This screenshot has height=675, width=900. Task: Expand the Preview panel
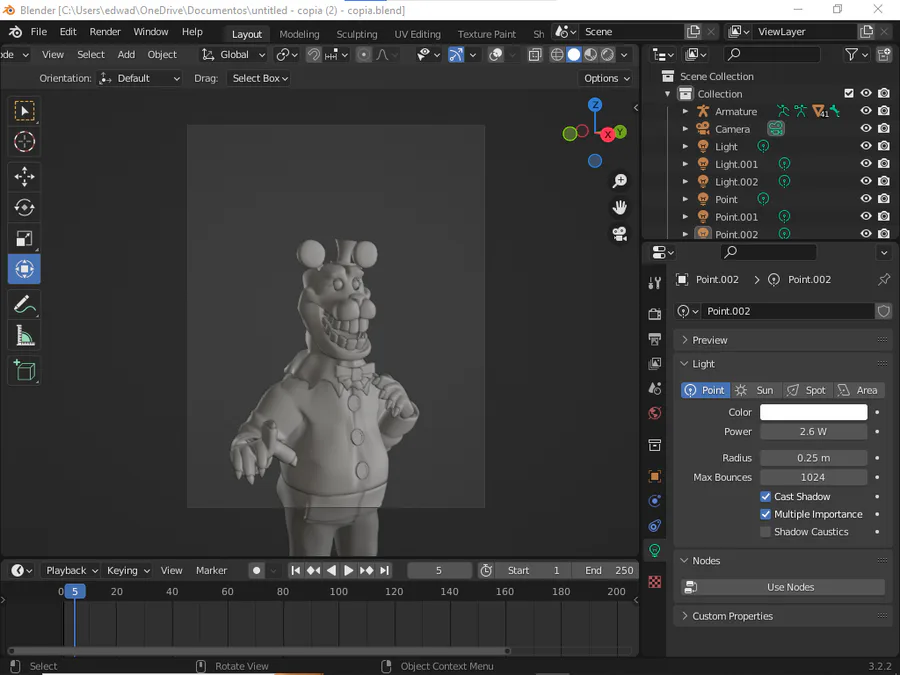pyautogui.click(x=710, y=340)
